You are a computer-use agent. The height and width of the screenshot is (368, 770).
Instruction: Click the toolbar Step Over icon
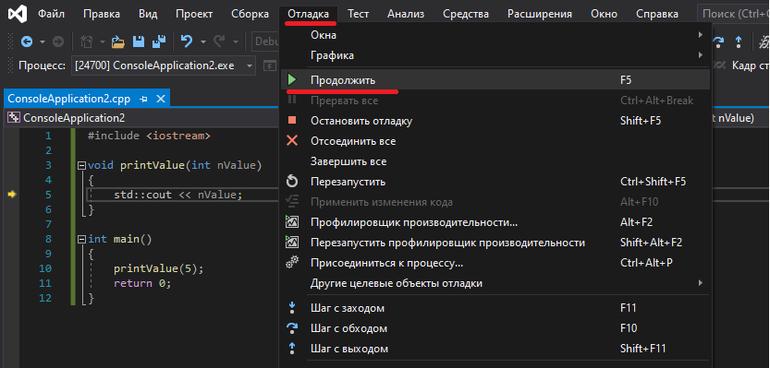718,42
